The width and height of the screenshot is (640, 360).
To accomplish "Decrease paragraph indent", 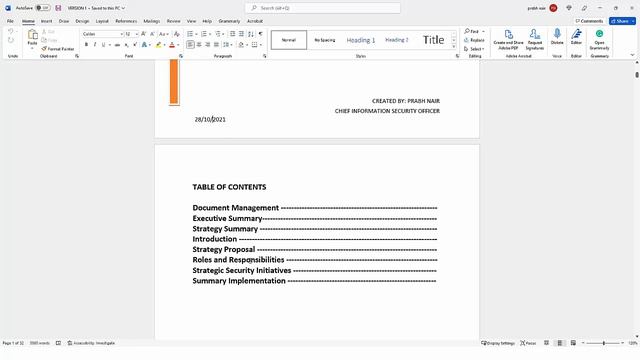I will pos(233,34).
